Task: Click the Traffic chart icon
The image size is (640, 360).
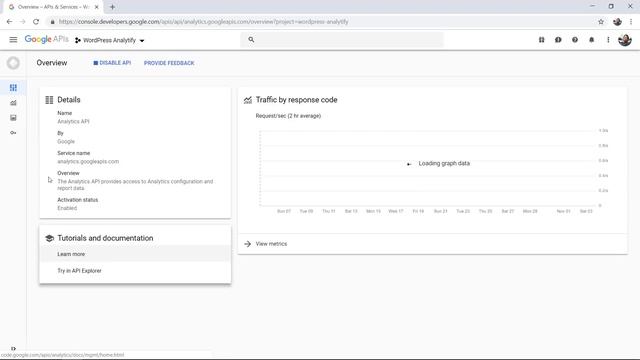Action: tap(248, 100)
